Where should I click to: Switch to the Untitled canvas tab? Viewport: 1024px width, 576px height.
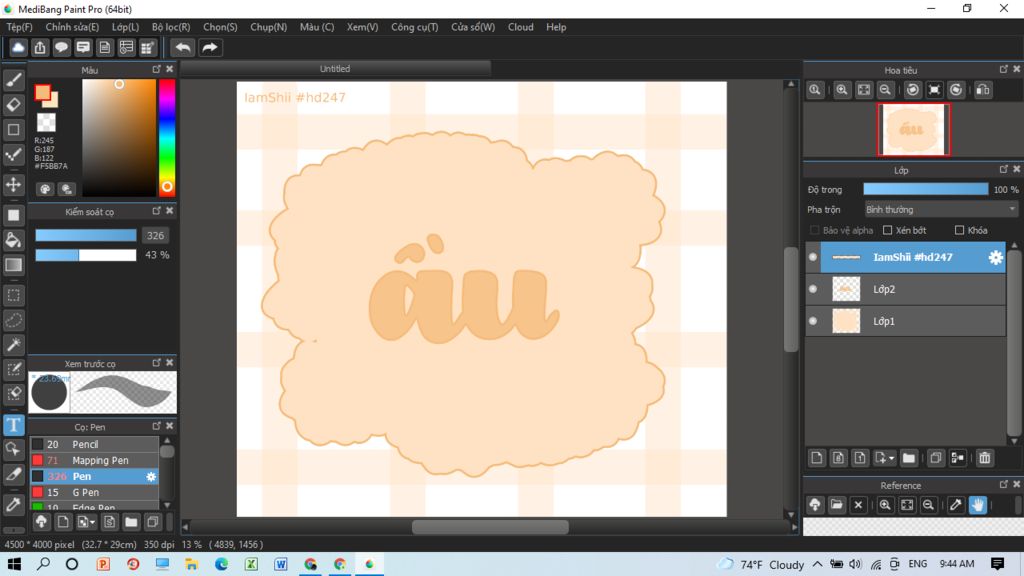tap(335, 69)
